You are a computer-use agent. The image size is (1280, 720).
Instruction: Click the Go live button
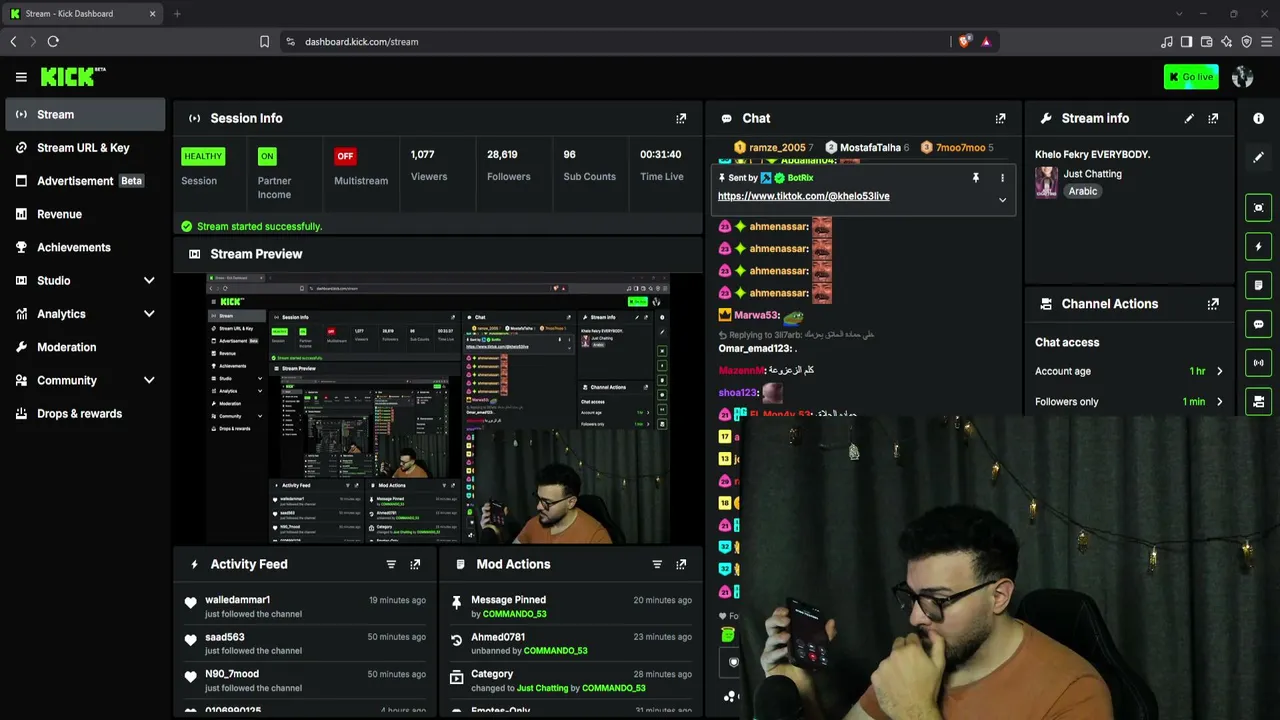(x=1191, y=77)
